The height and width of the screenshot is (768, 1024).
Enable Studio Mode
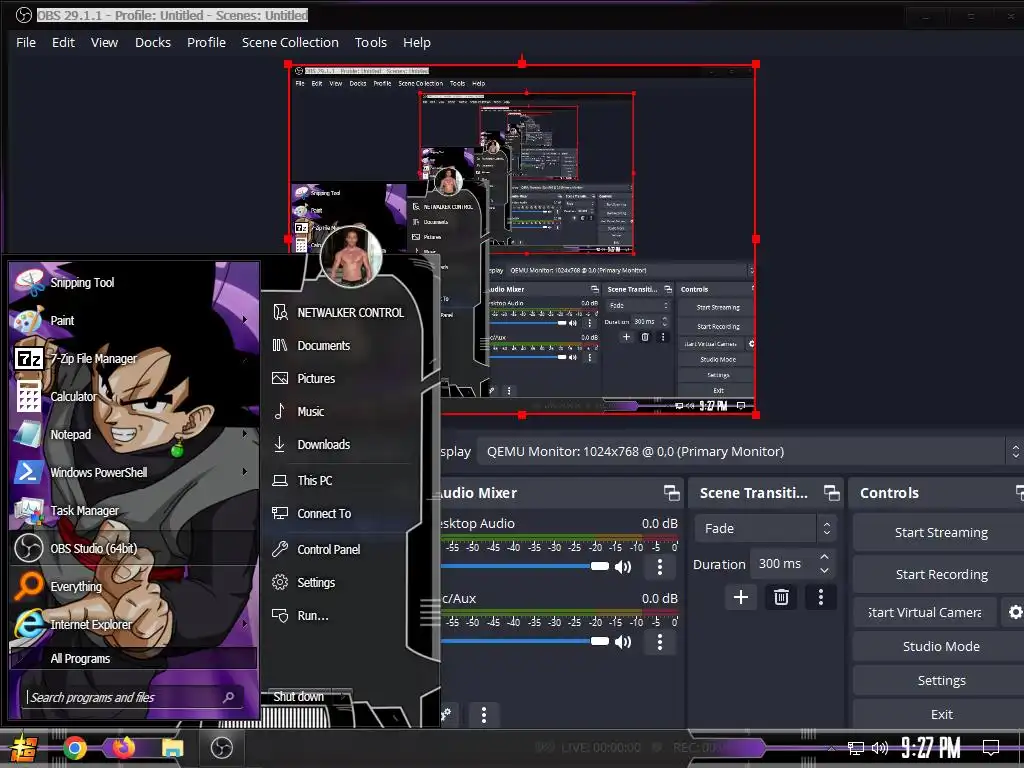pyautogui.click(x=940, y=646)
